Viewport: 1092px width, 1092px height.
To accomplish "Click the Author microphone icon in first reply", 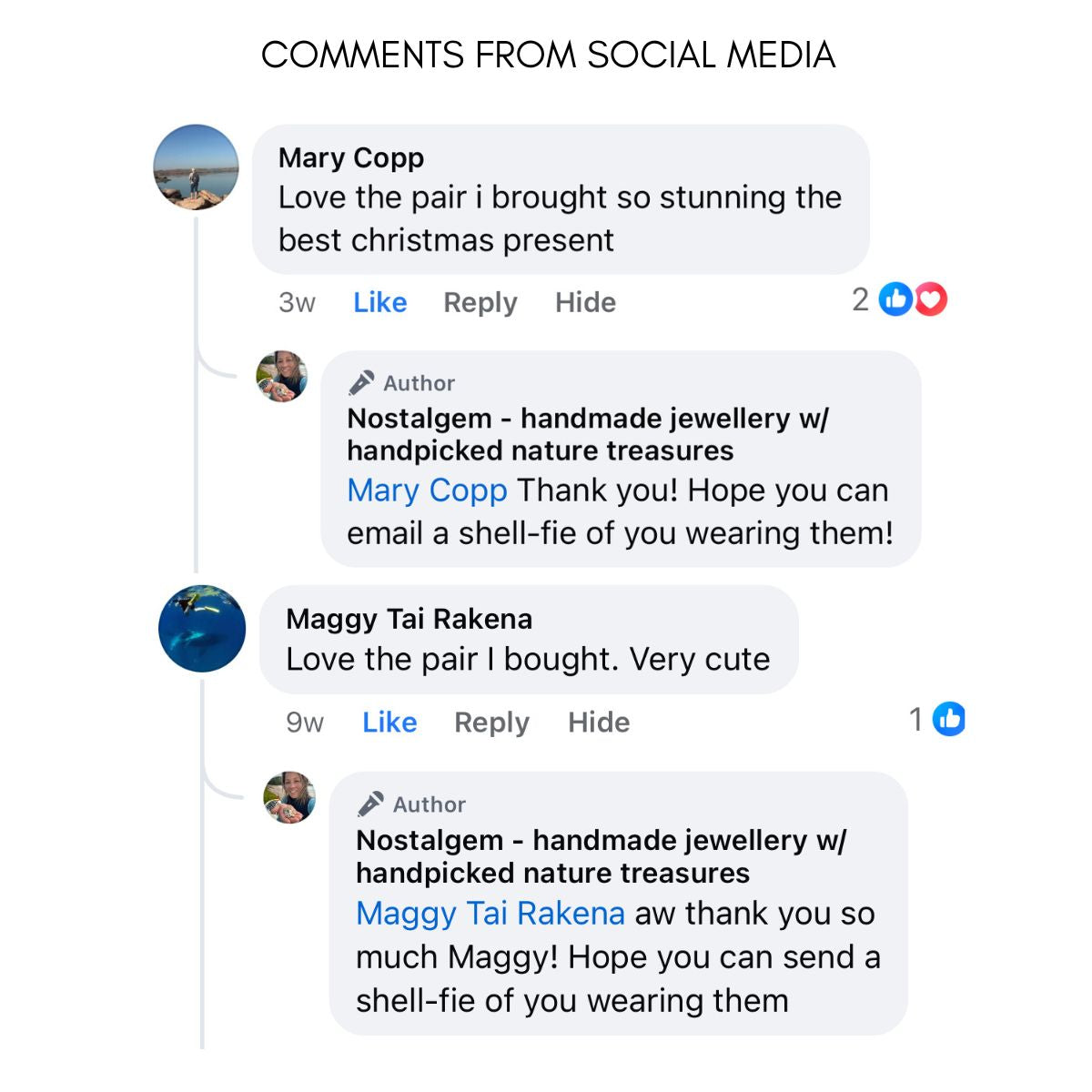I will pyautogui.click(x=361, y=383).
